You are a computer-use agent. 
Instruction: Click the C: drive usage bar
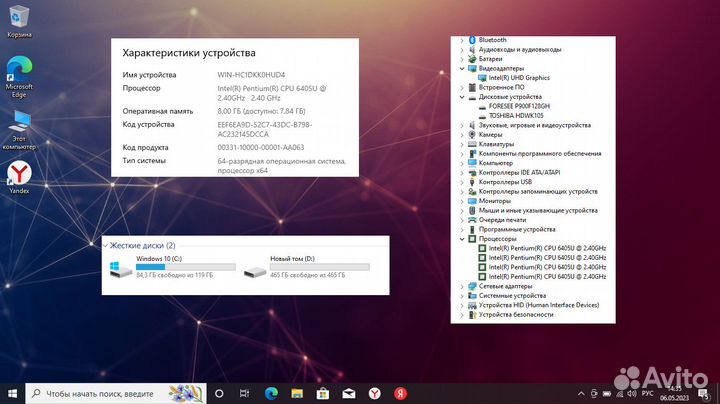click(x=186, y=267)
